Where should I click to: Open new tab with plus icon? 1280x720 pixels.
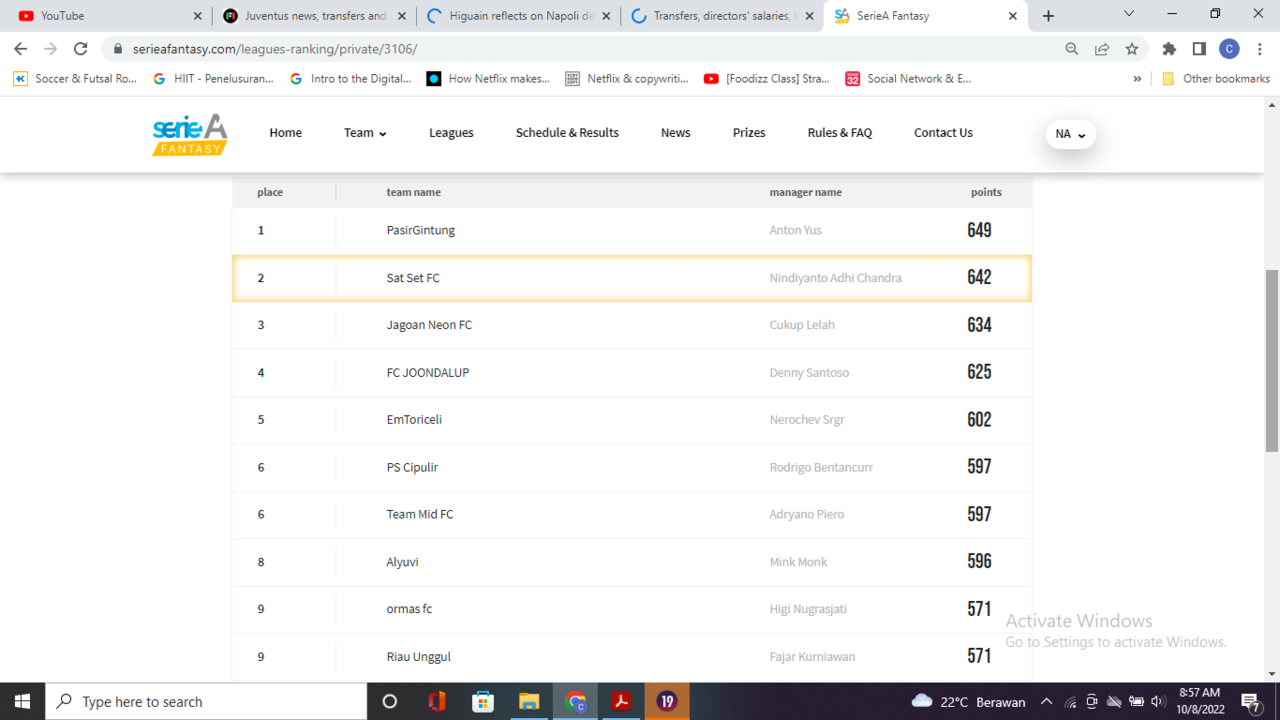(1048, 16)
